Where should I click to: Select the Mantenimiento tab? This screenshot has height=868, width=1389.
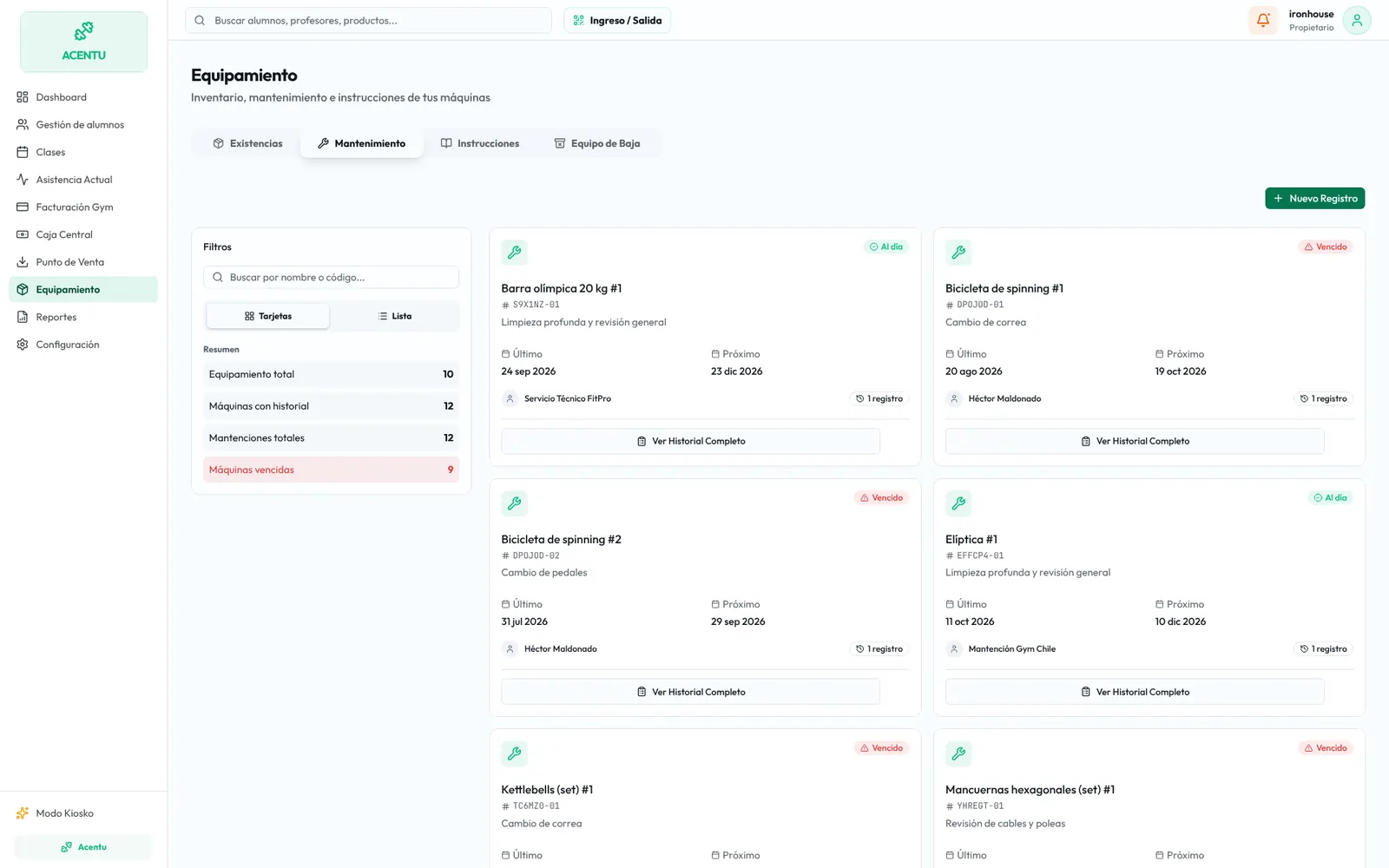[x=362, y=143]
